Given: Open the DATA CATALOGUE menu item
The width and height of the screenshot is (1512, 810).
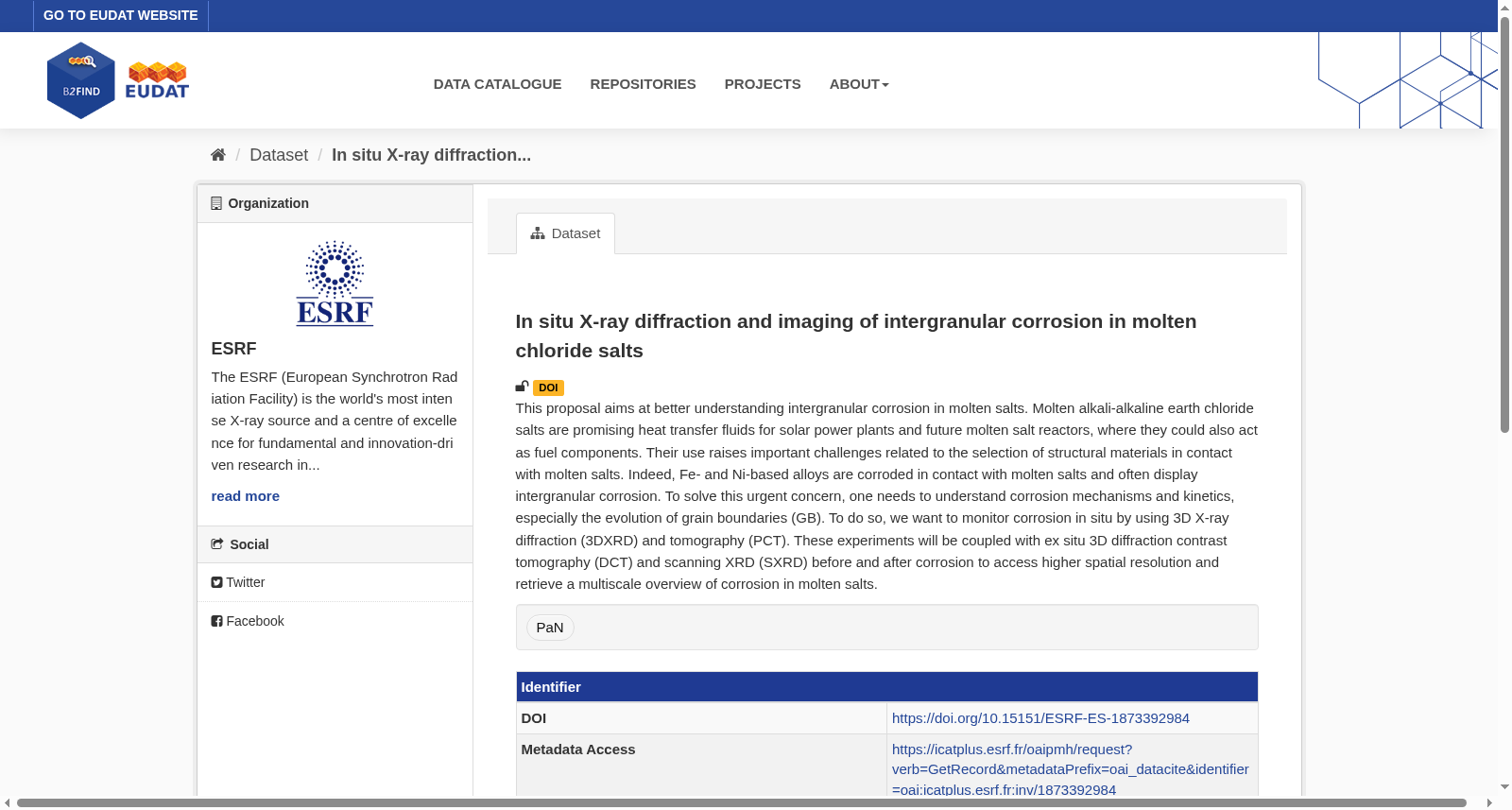Looking at the screenshot, I should tap(497, 84).
